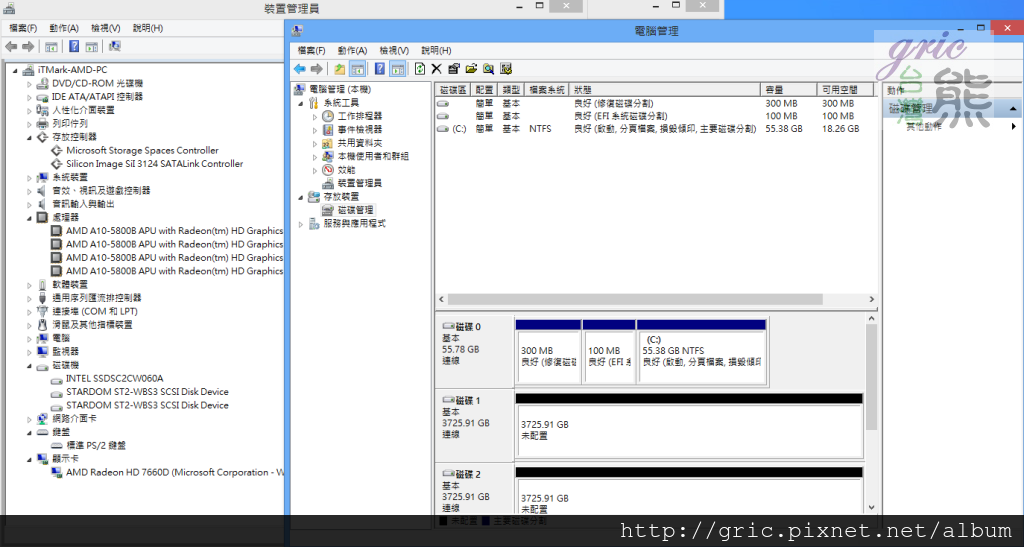
Task: Click the iTMark-AMD-PC computer icon
Action: pyautogui.click(x=28, y=70)
